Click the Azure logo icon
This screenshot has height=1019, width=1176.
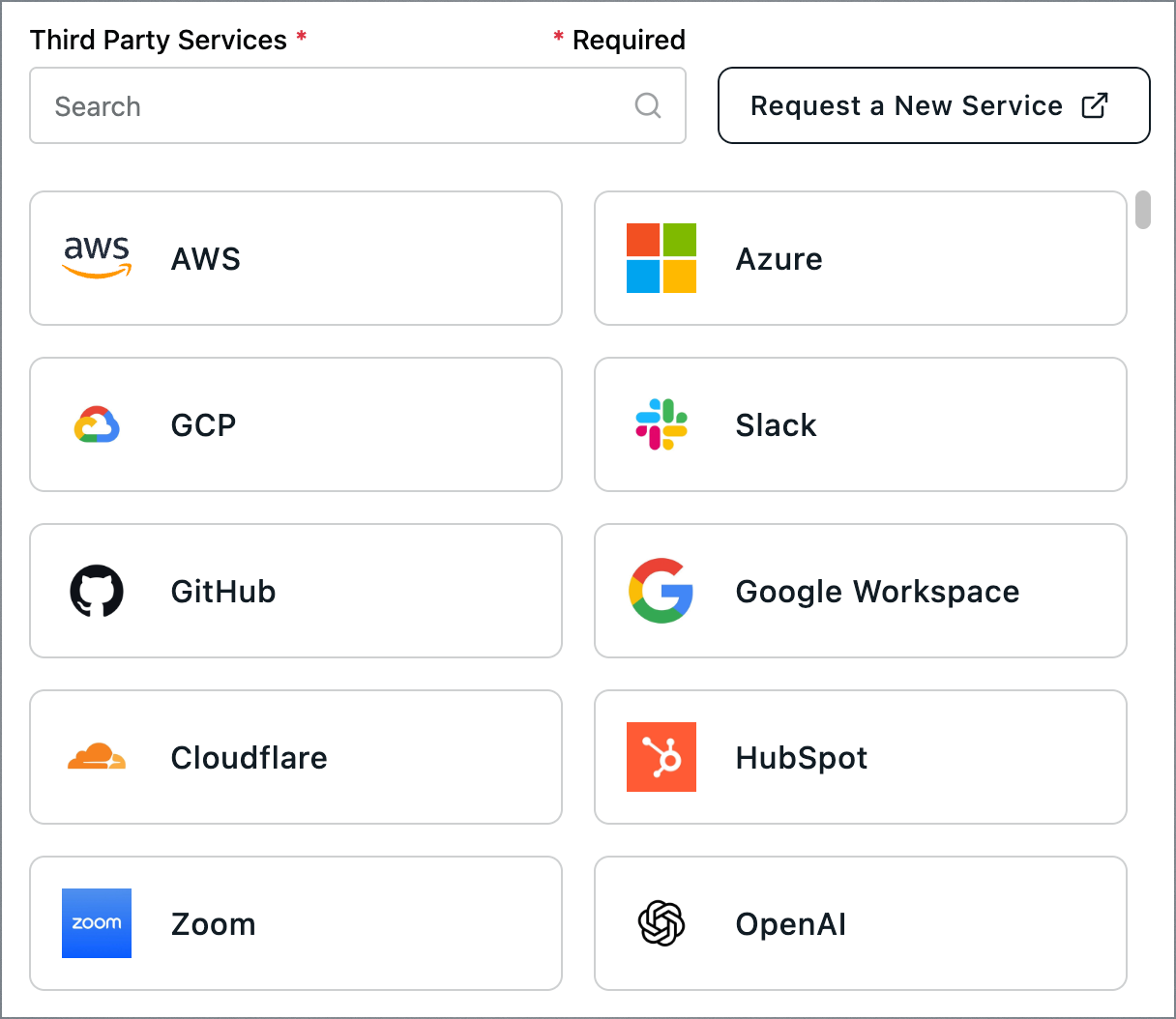point(661,258)
